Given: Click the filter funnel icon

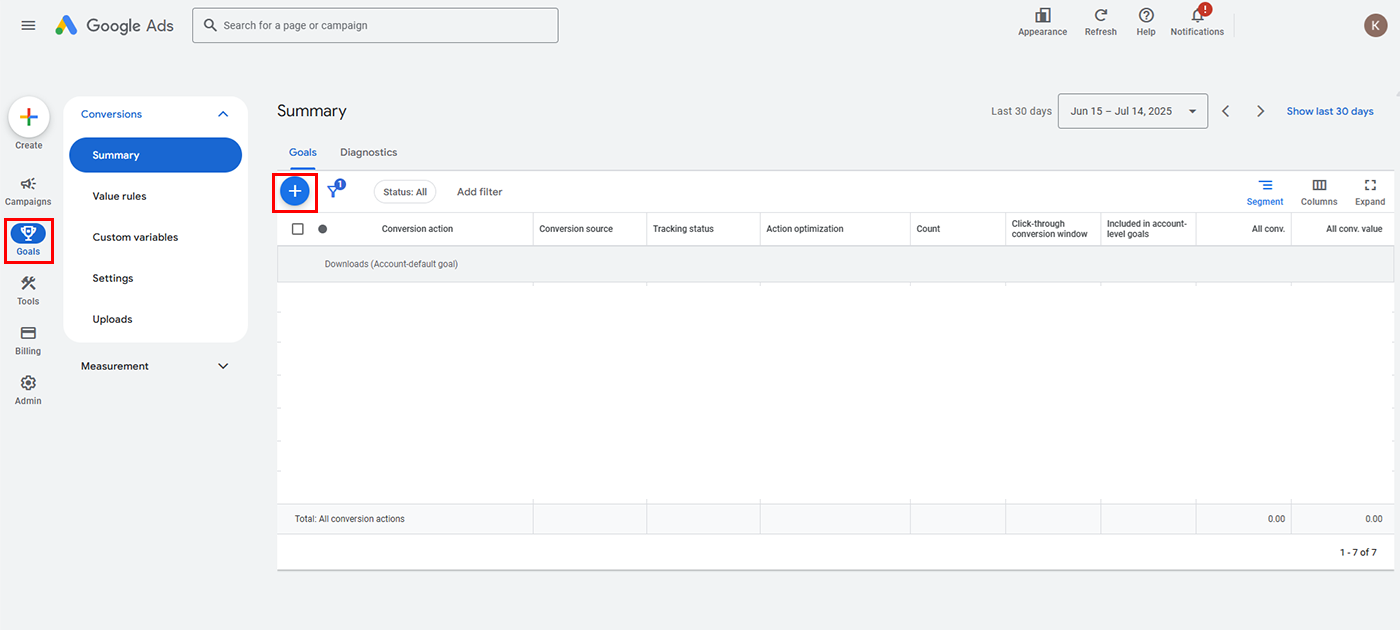Looking at the screenshot, I should (x=334, y=191).
